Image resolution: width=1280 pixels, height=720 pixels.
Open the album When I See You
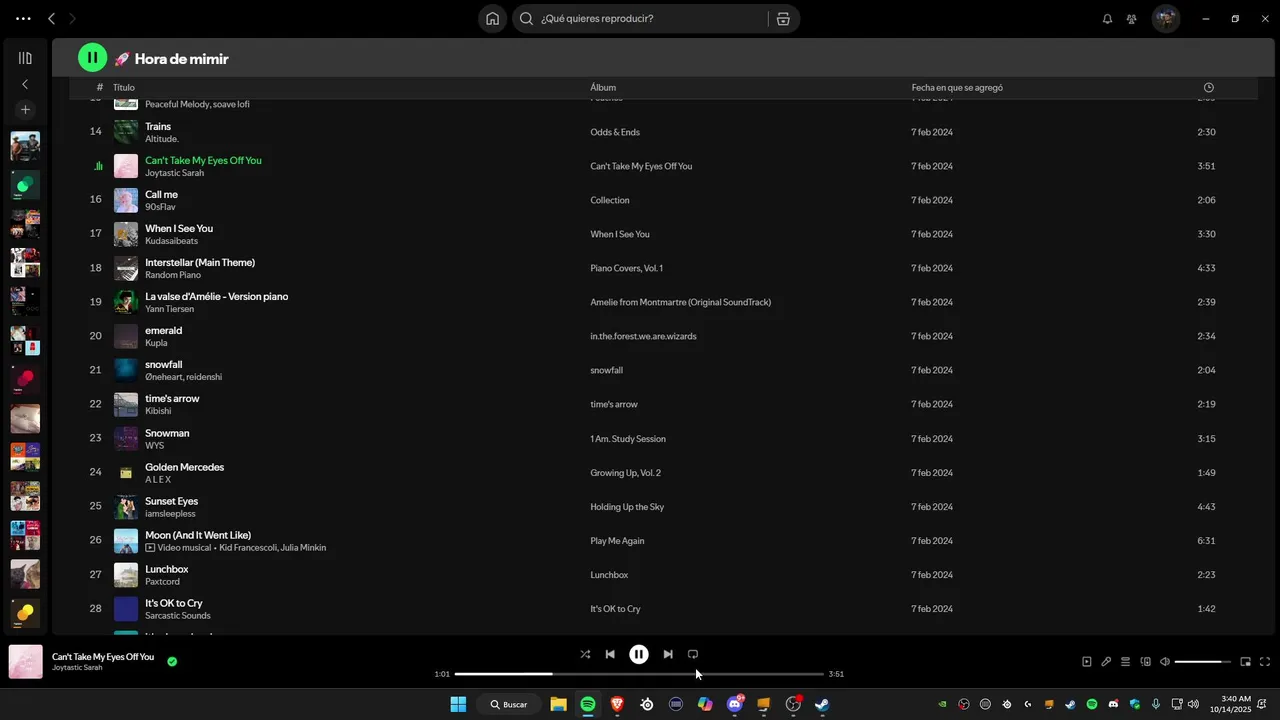(x=620, y=234)
